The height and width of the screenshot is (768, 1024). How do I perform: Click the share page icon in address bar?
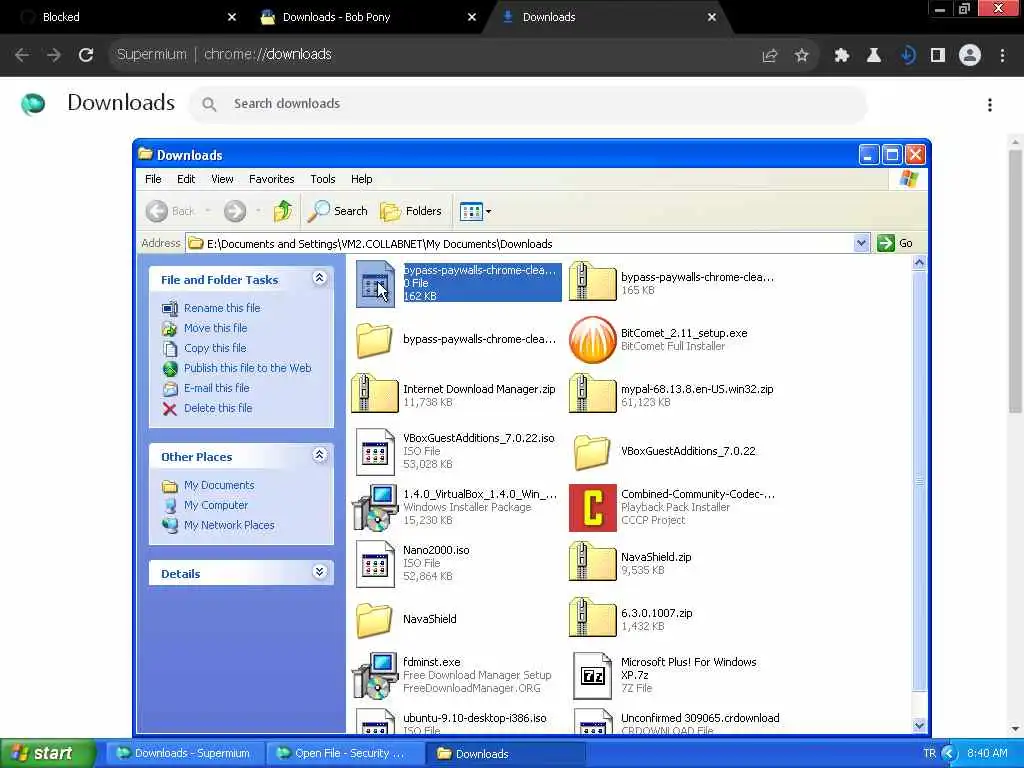point(769,56)
